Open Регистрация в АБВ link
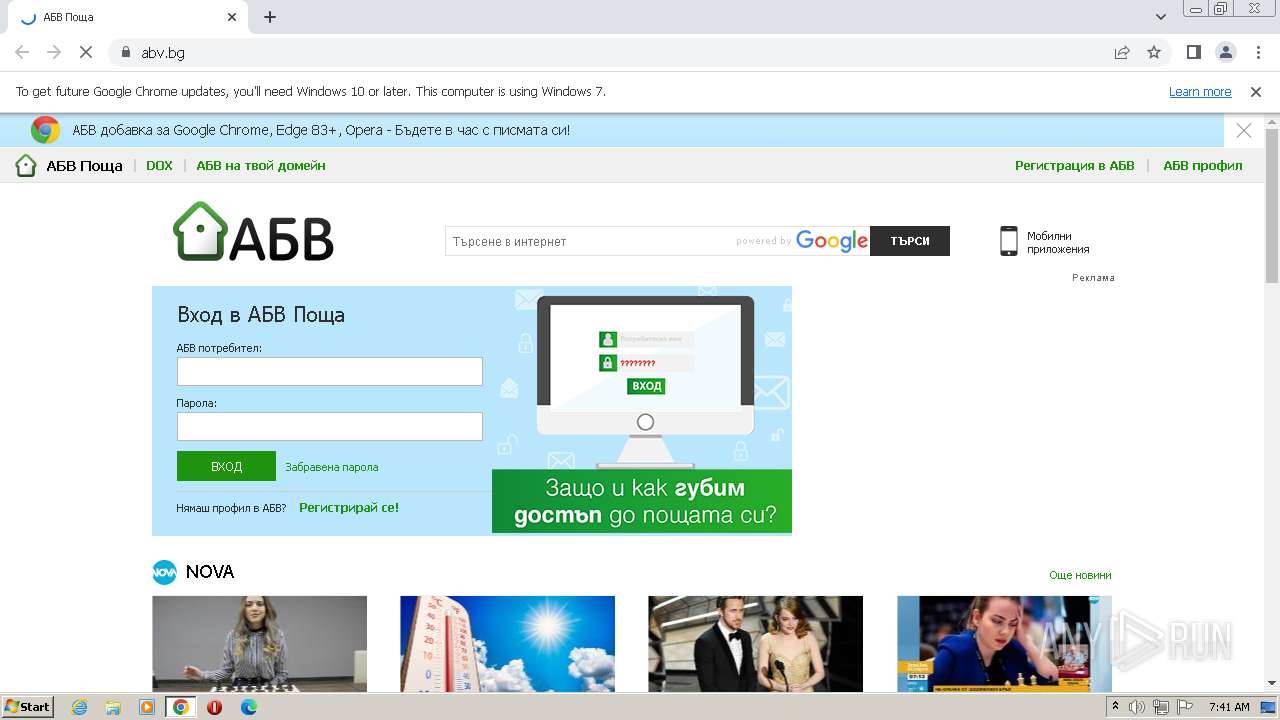This screenshot has height=720, width=1280. pyautogui.click(x=1075, y=166)
